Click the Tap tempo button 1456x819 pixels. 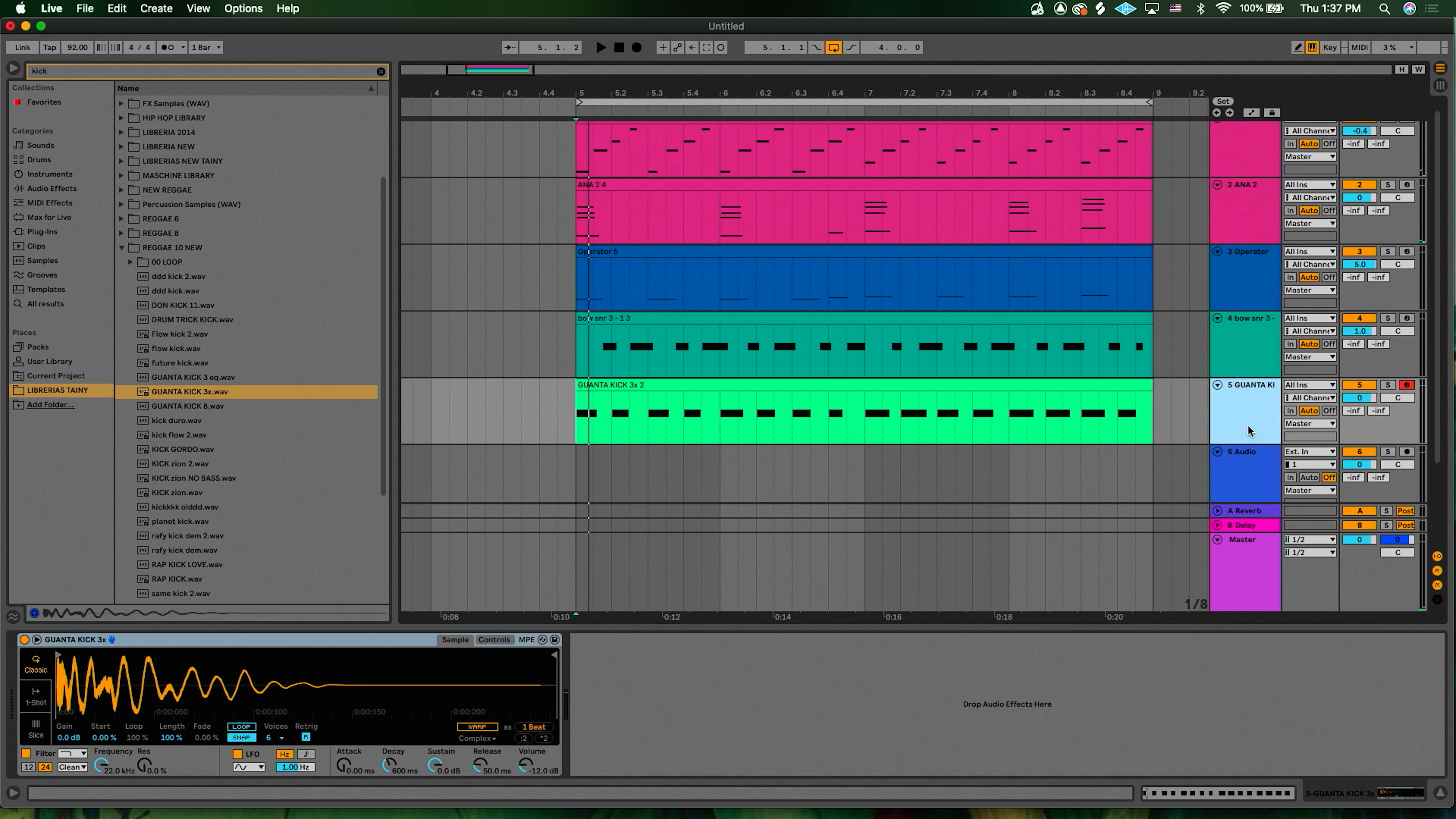tap(50, 47)
